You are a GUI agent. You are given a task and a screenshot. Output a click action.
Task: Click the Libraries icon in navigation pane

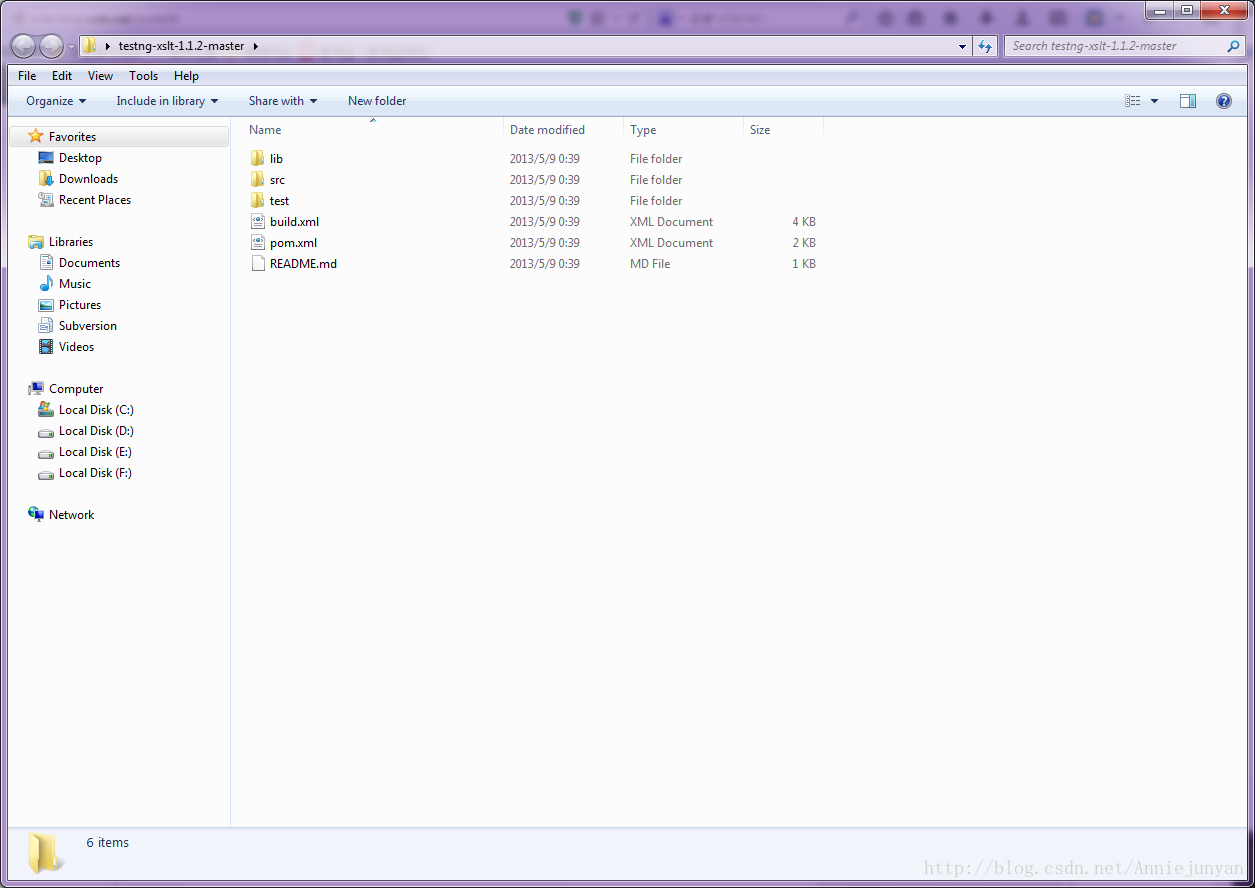(36, 242)
